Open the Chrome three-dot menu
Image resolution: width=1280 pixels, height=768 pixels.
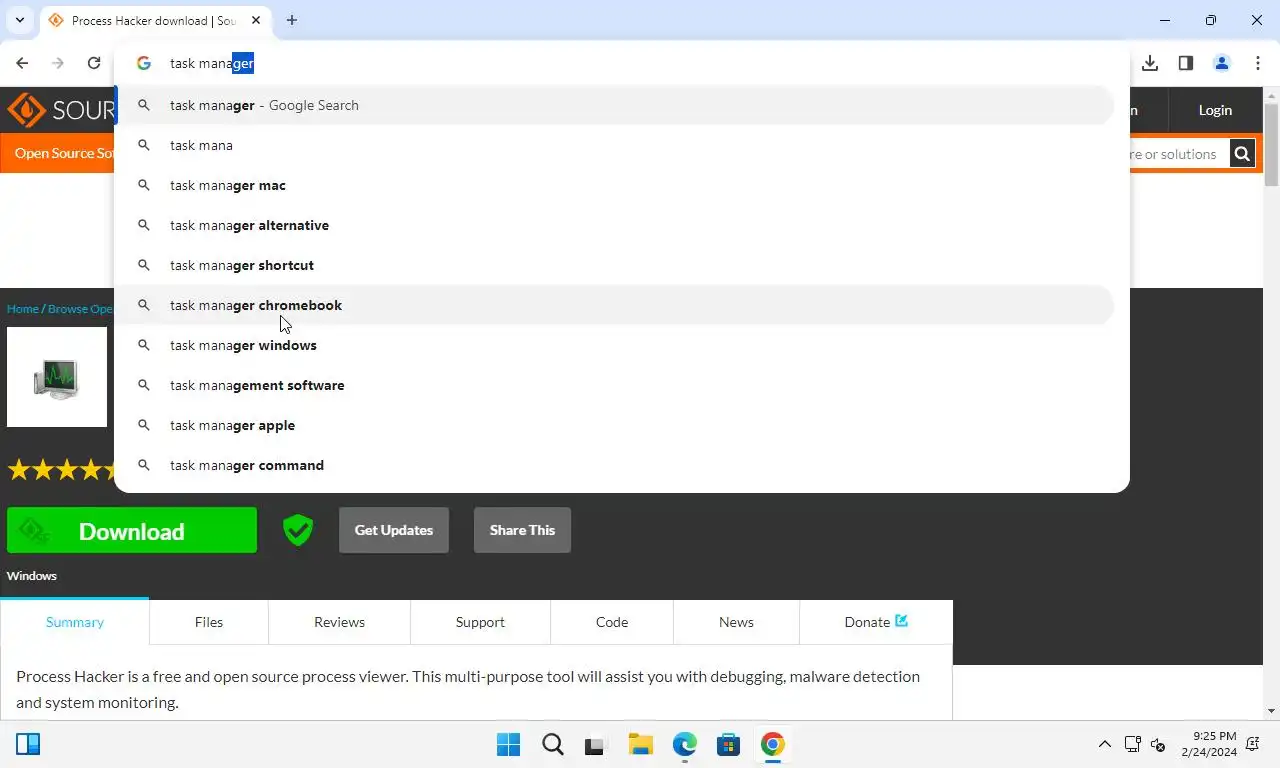(1258, 63)
